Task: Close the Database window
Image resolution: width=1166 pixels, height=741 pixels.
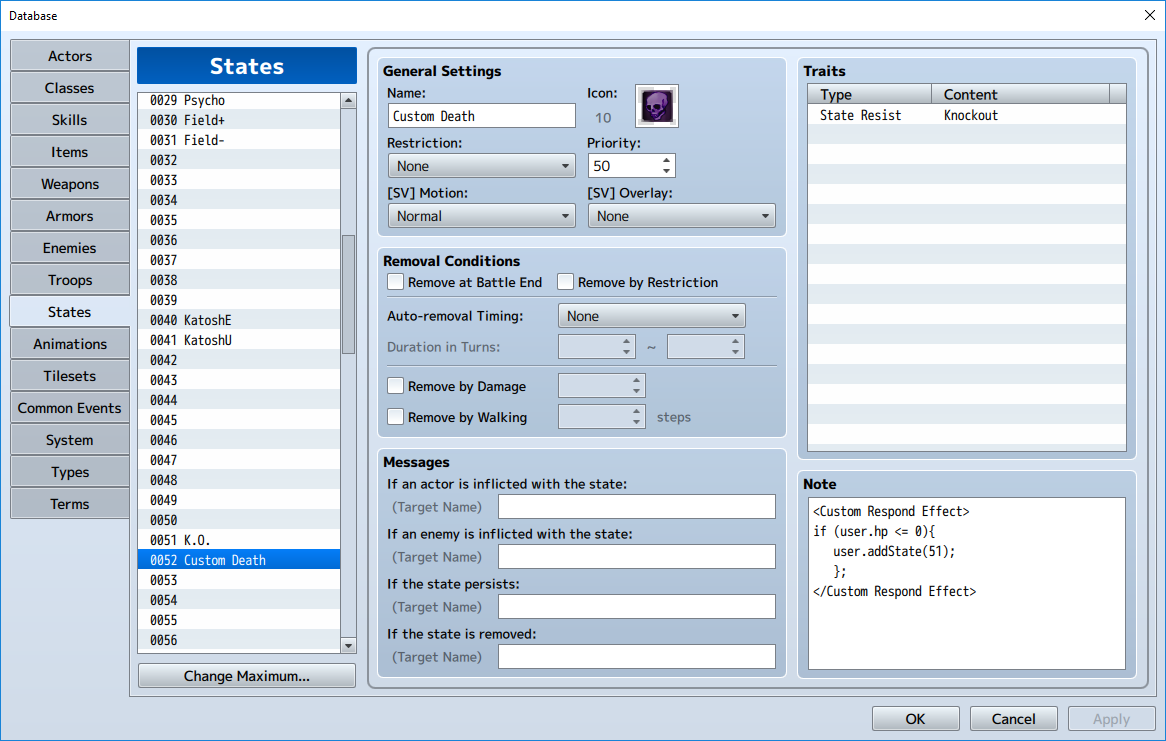Action: [1149, 15]
